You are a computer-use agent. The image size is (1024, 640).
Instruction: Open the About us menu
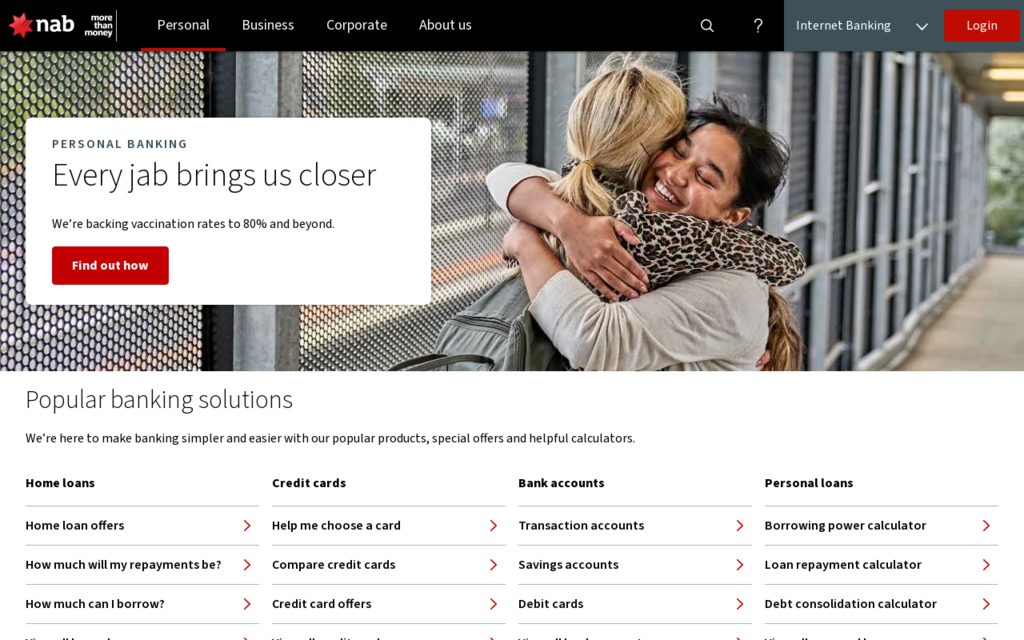click(445, 25)
